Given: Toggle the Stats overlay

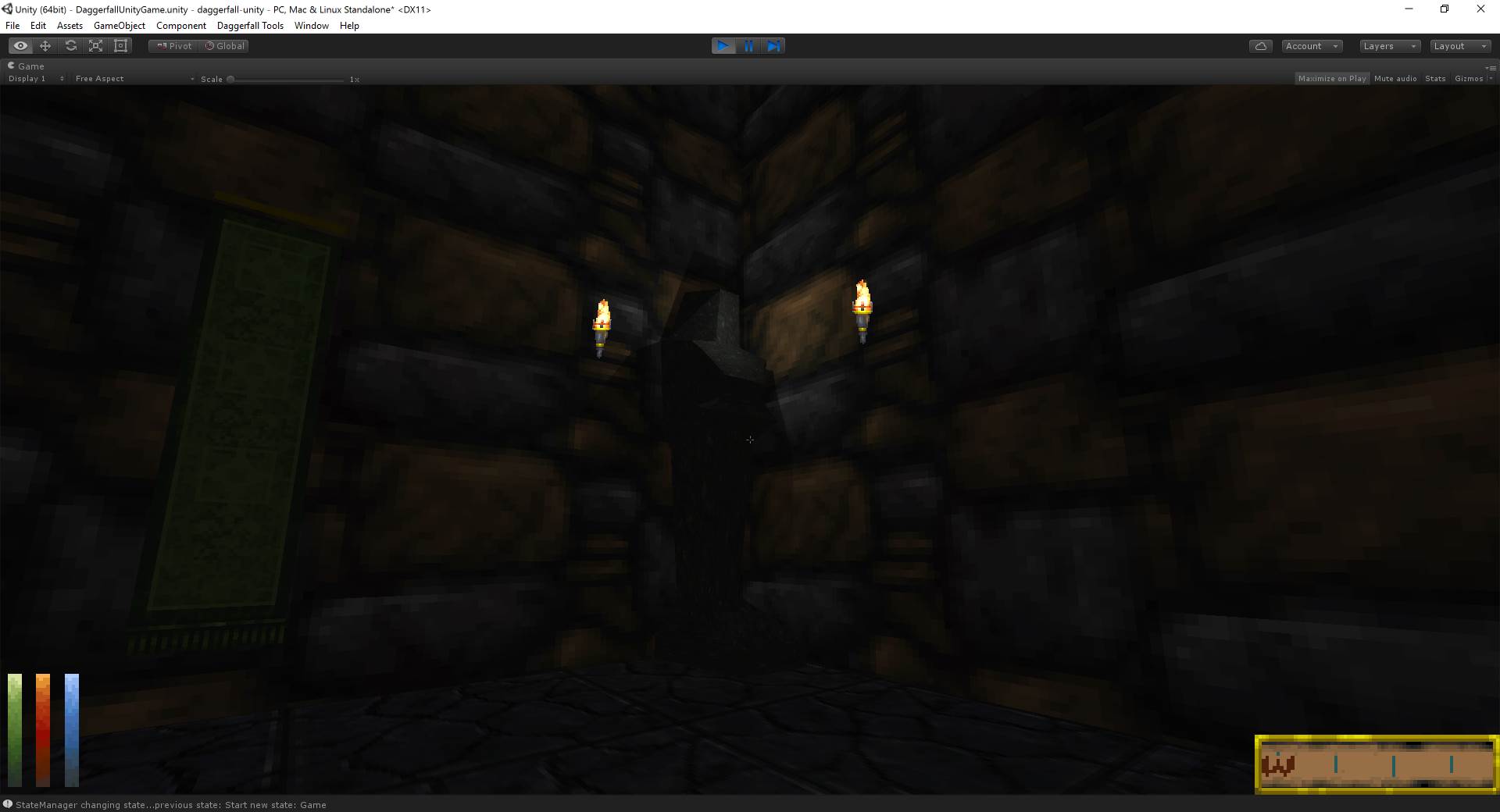Looking at the screenshot, I should (1435, 79).
